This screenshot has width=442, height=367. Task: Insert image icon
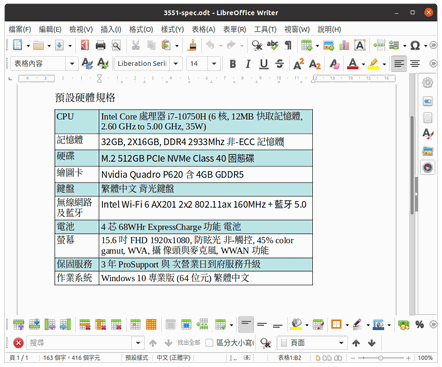pyautogui.click(x=329, y=45)
